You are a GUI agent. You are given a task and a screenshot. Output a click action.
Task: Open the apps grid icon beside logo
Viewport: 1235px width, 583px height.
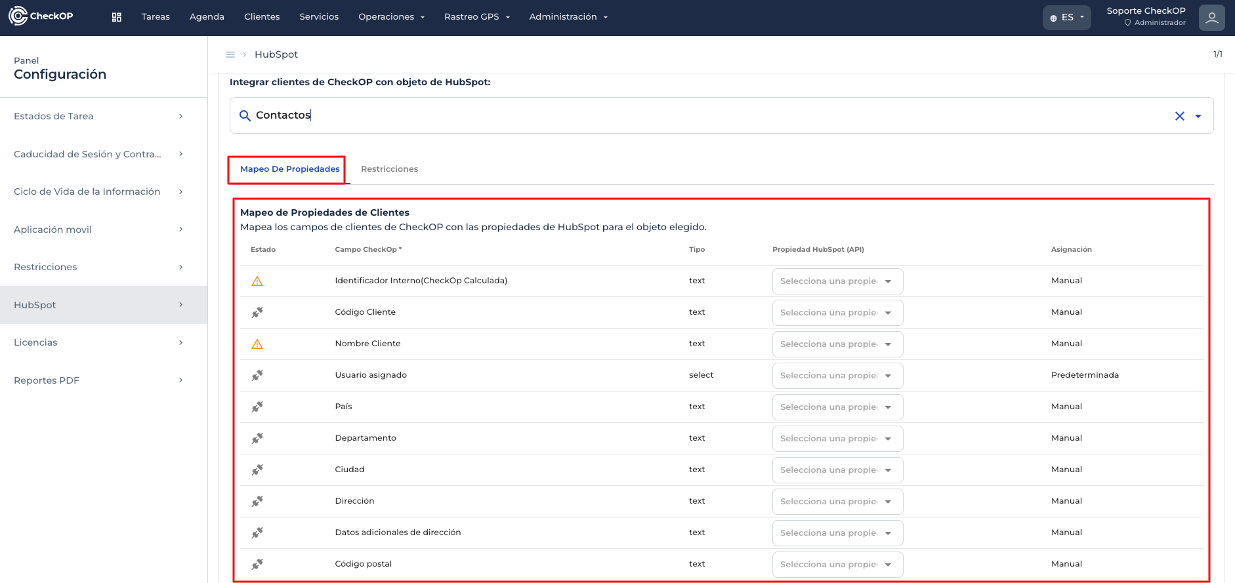pos(116,17)
